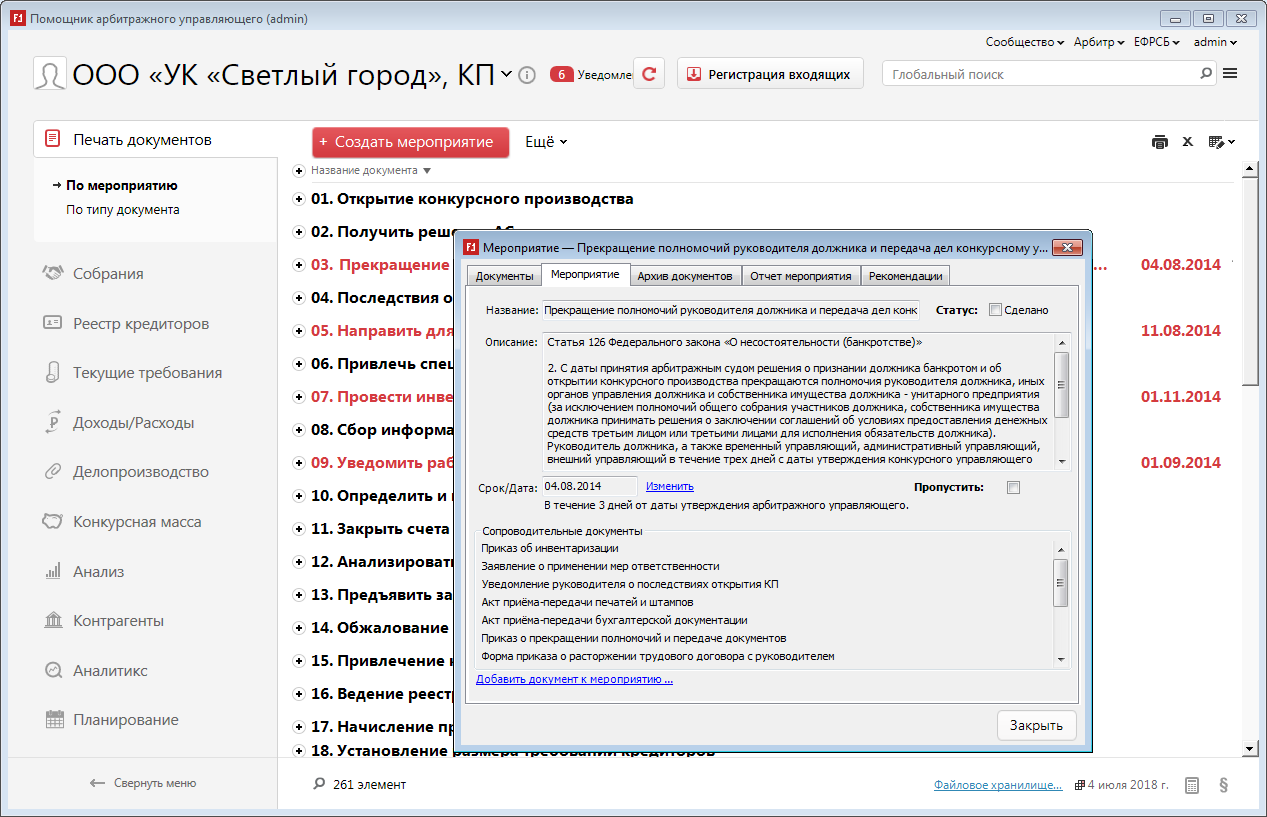1267x817 pixels.
Task: Click the paragraph symbol icon in status bar
Action: (1223, 785)
